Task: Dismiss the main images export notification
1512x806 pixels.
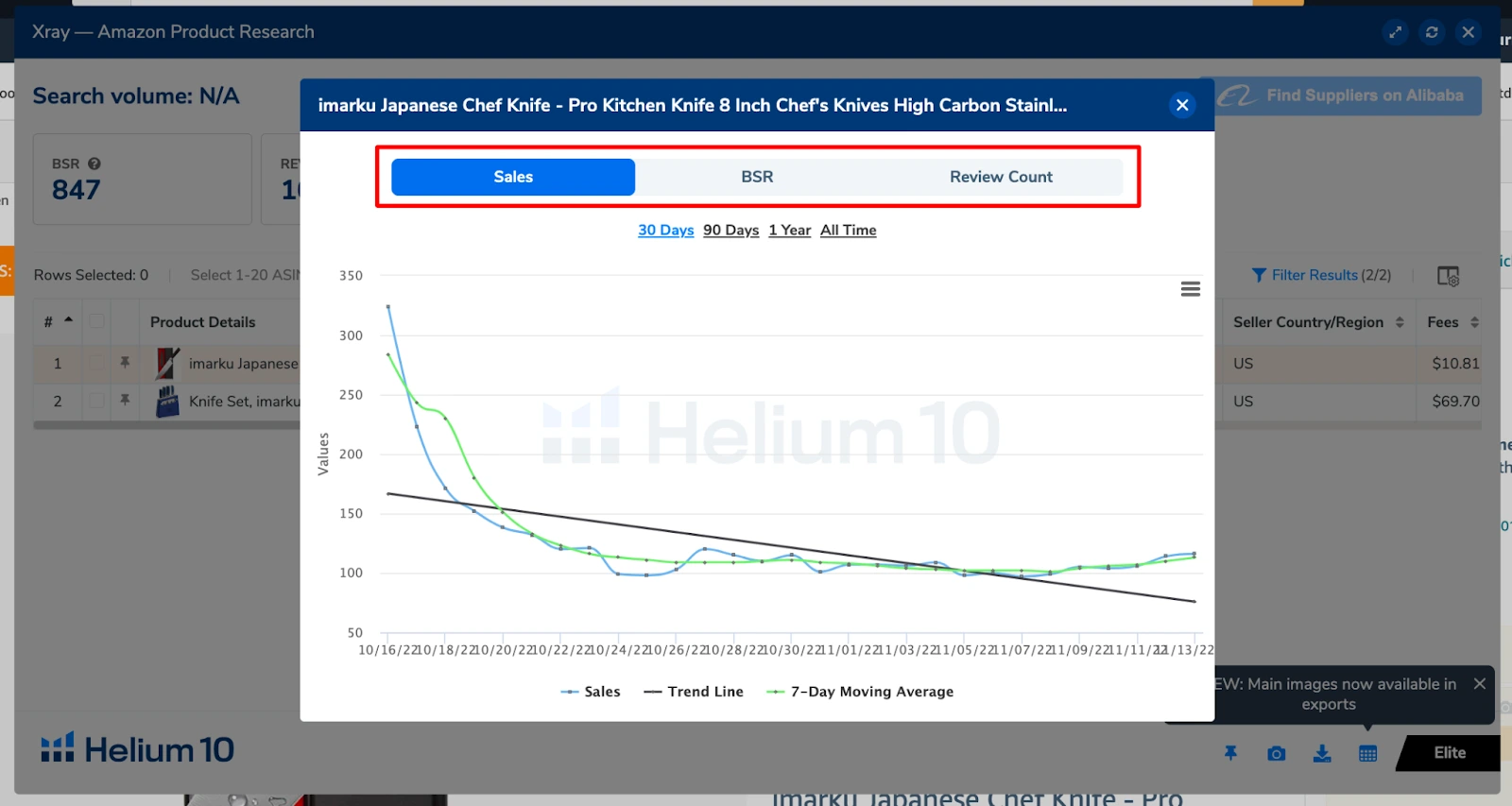Action: (x=1480, y=683)
